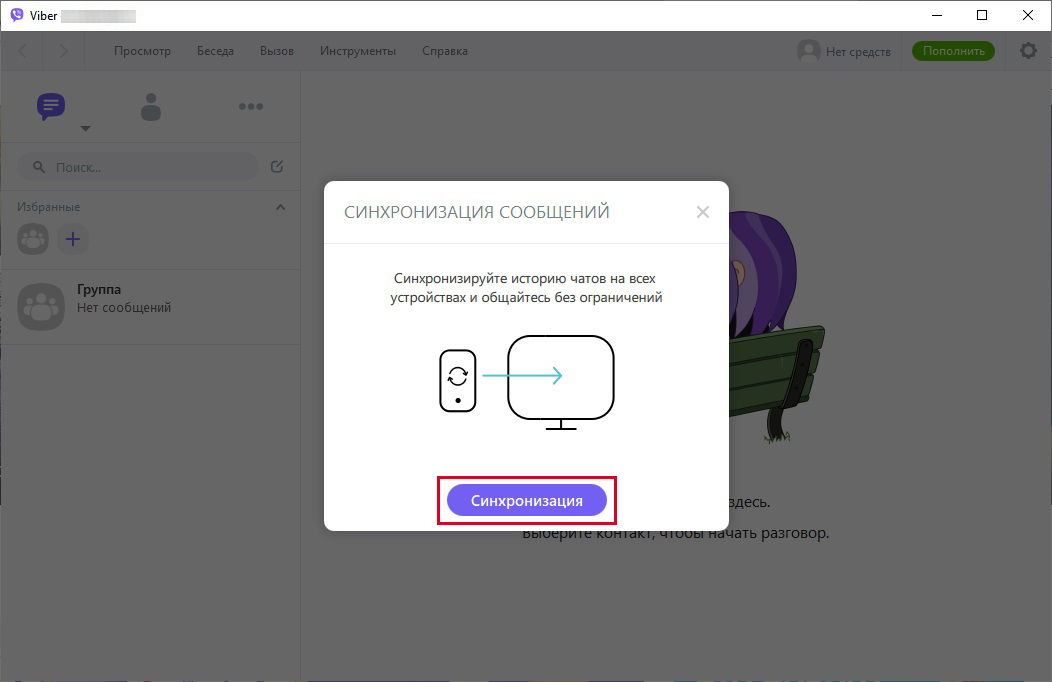Open the Беседа menu
The height and width of the screenshot is (682, 1052).
pos(215,50)
